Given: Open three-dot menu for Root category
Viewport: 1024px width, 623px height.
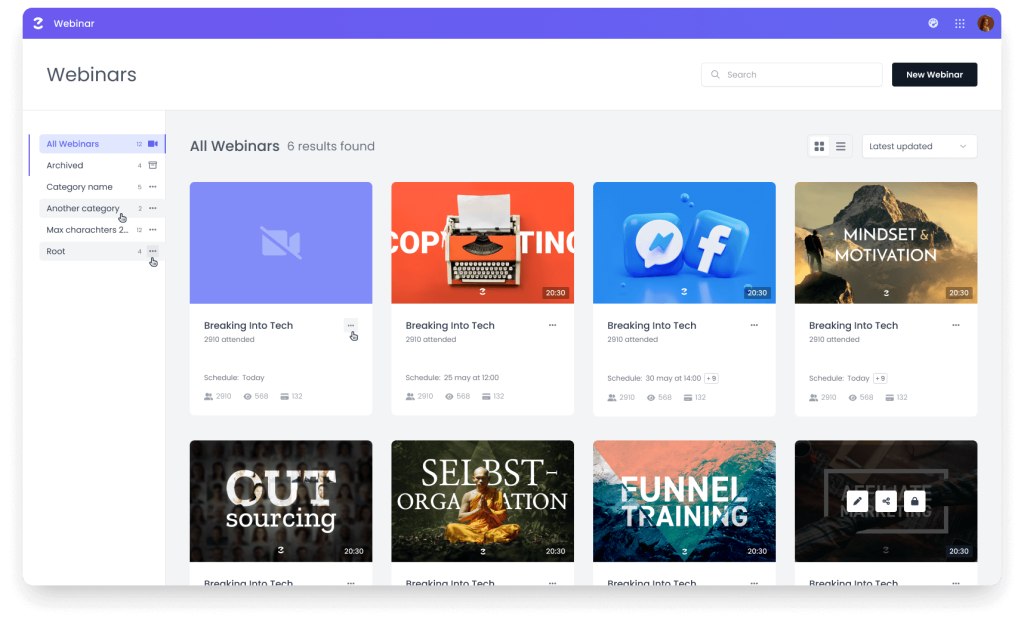Looking at the screenshot, I should pyautogui.click(x=153, y=251).
